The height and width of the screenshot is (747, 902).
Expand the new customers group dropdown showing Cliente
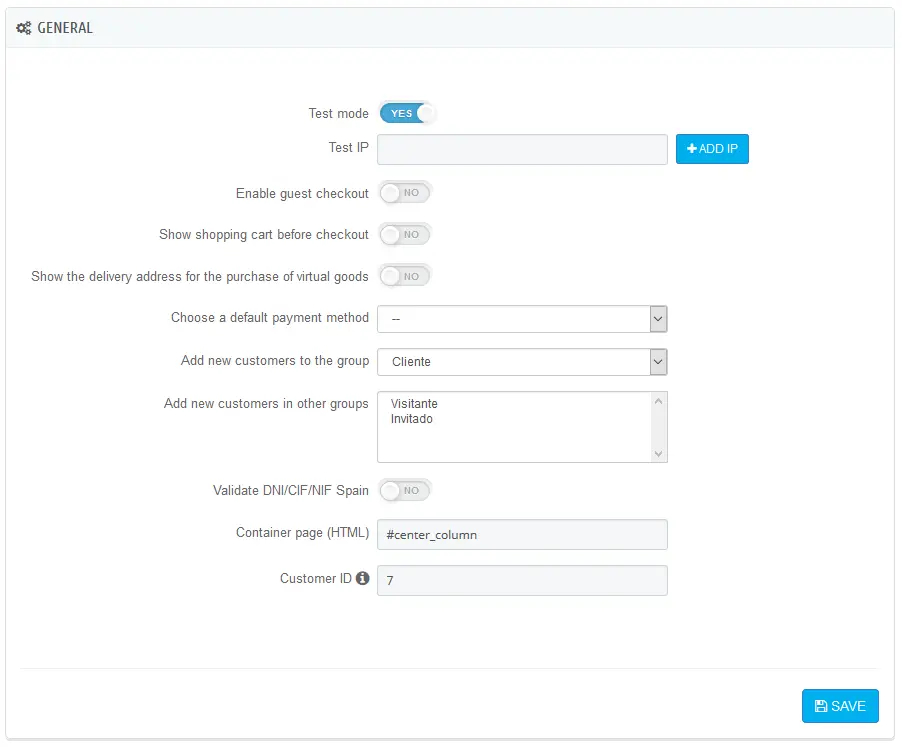pos(521,361)
